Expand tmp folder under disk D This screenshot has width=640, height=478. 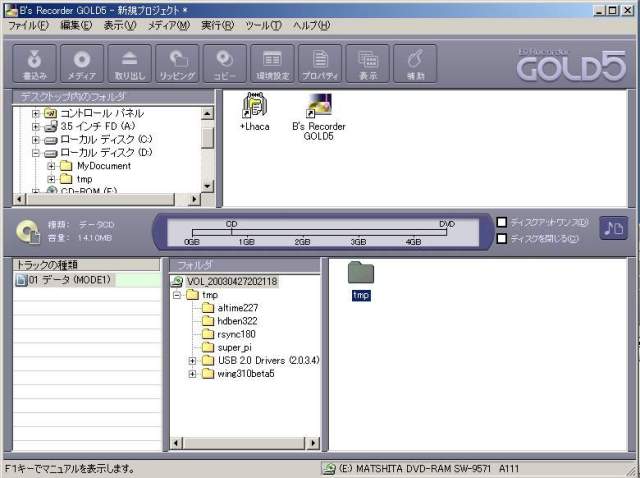pyautogui.click(x=51, y=179)
